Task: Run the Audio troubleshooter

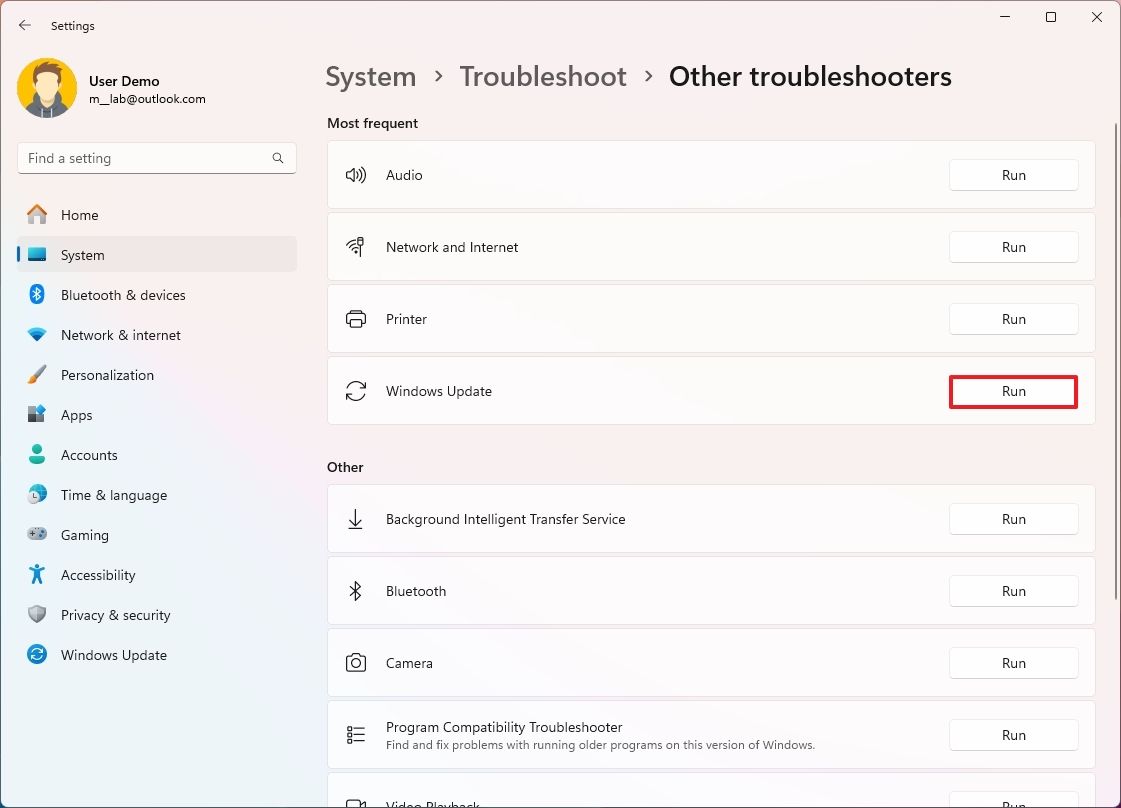Action: coord(1013,175)
